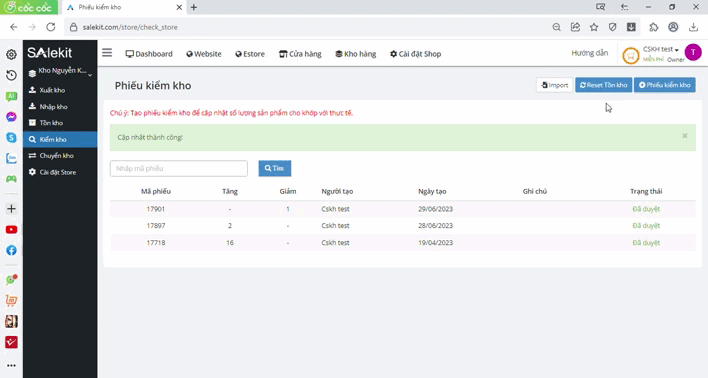708x378 pixels.
Task: Go back with the browser back arrow
Action: (14, 27)
